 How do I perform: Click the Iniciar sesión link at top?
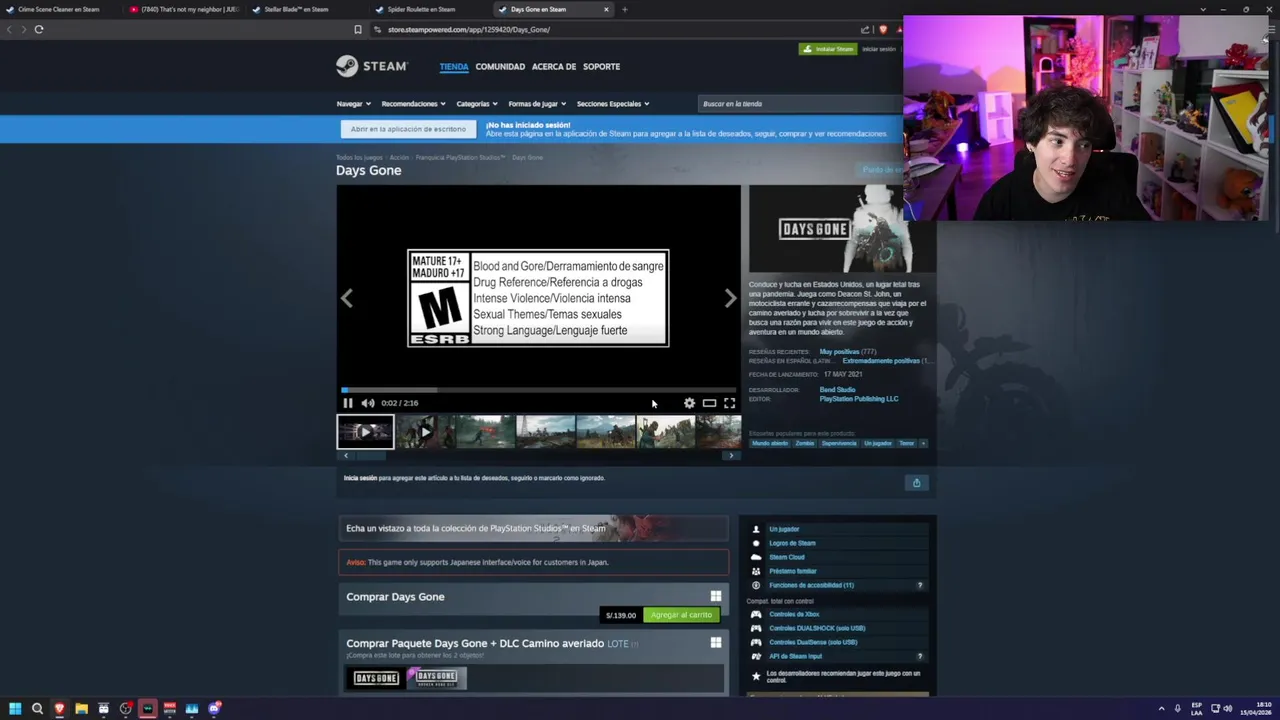(x=879, y=49)
